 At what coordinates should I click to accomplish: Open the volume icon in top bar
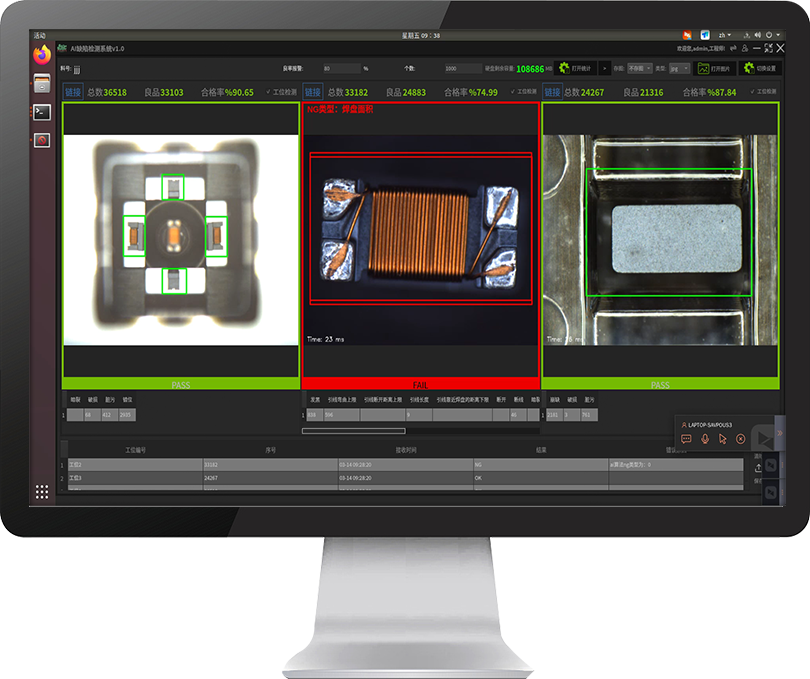click(757, 35)
